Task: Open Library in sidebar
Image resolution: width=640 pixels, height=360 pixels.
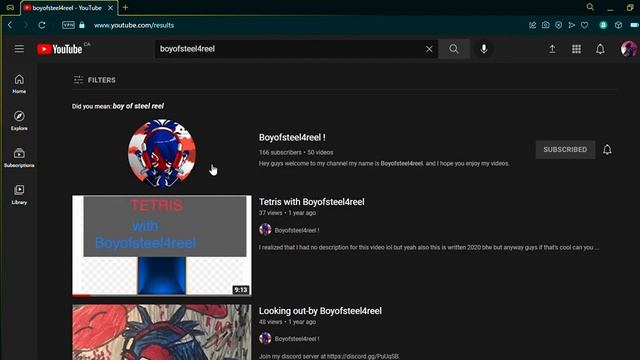Action: (19, 195)
